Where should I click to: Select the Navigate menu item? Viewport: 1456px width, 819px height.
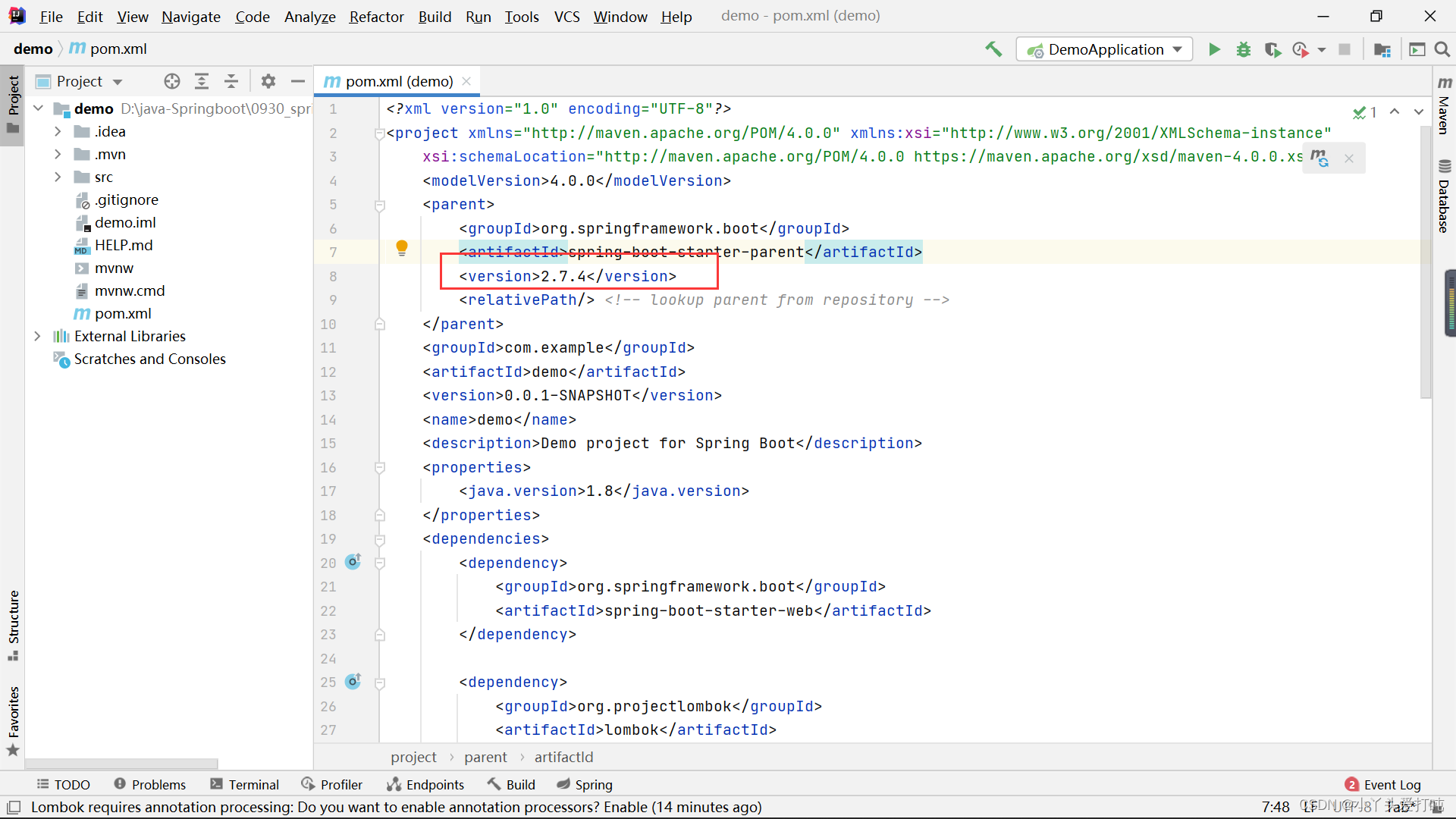click(190, 16)
